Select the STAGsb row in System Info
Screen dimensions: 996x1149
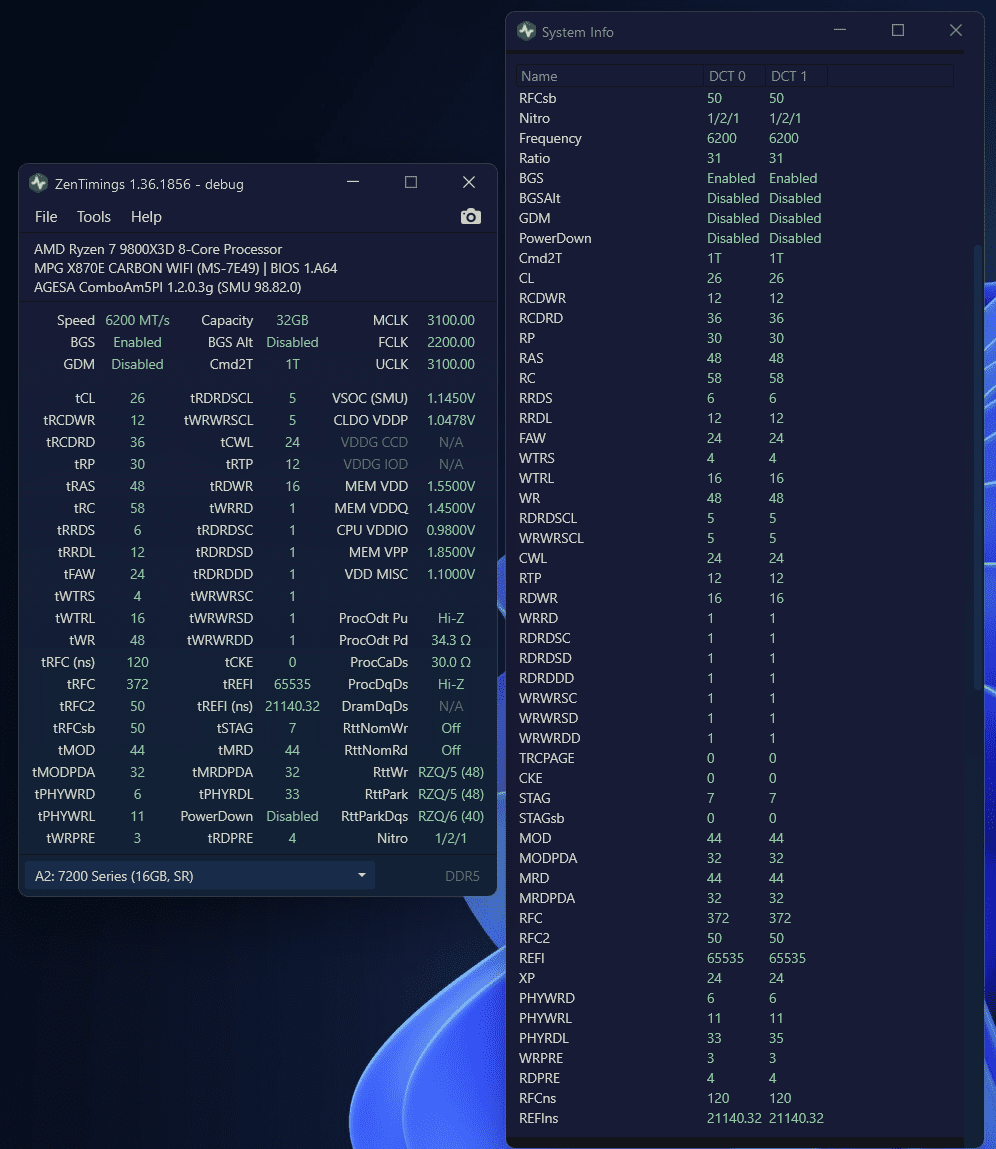(x=735, y=819)
